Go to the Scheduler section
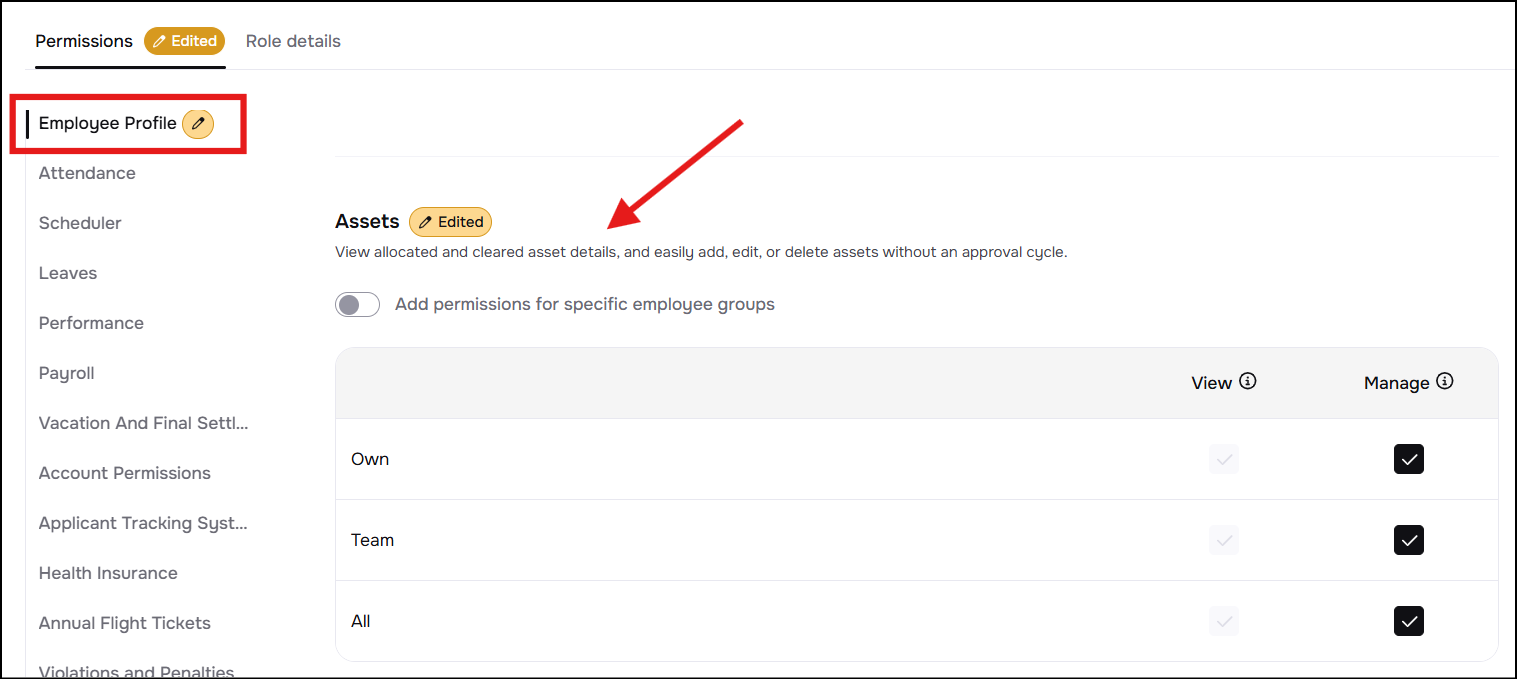 [x=80, y=223]
